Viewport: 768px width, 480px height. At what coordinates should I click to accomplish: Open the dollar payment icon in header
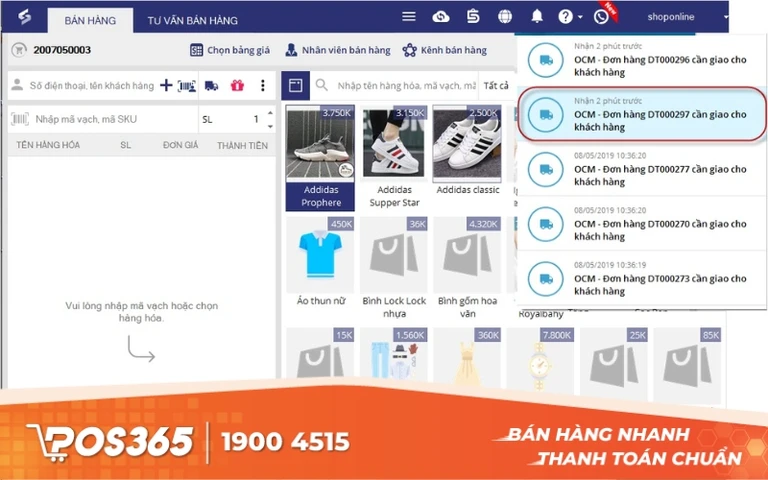coord(473,17)
